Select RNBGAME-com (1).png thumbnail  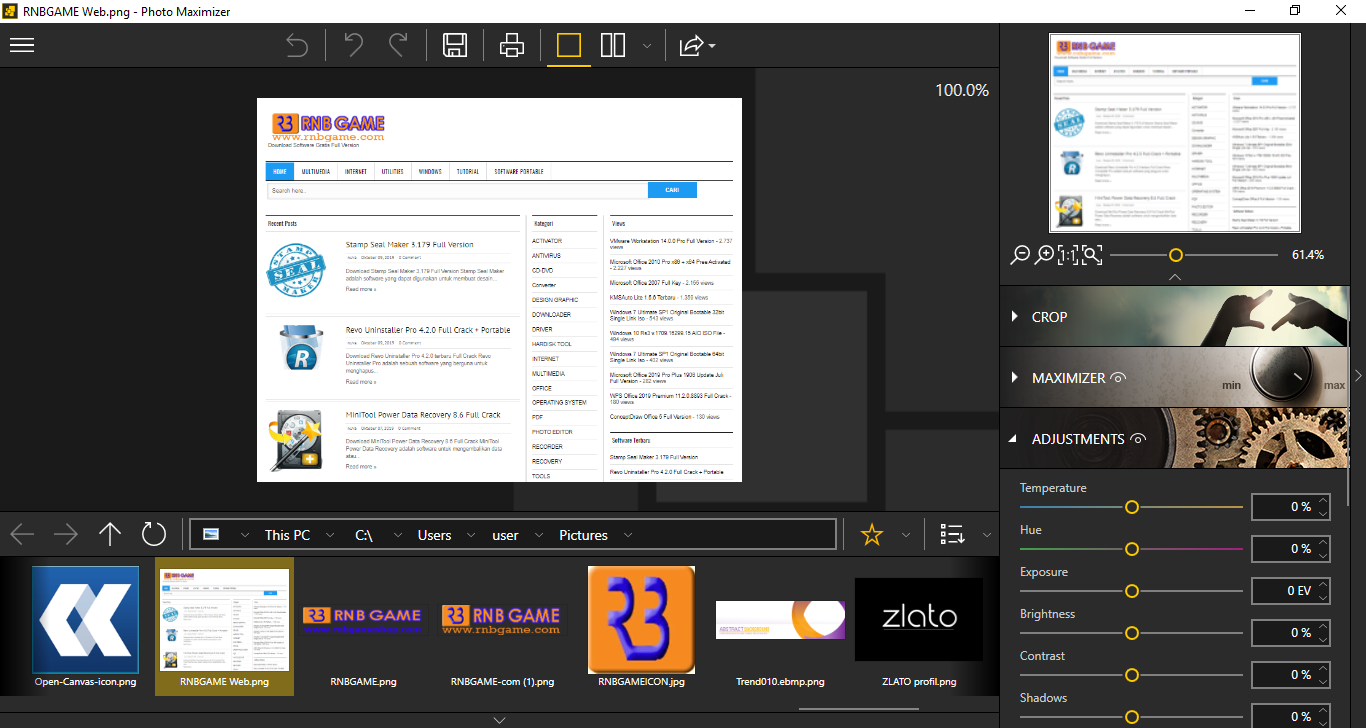[x=502, y=627]
